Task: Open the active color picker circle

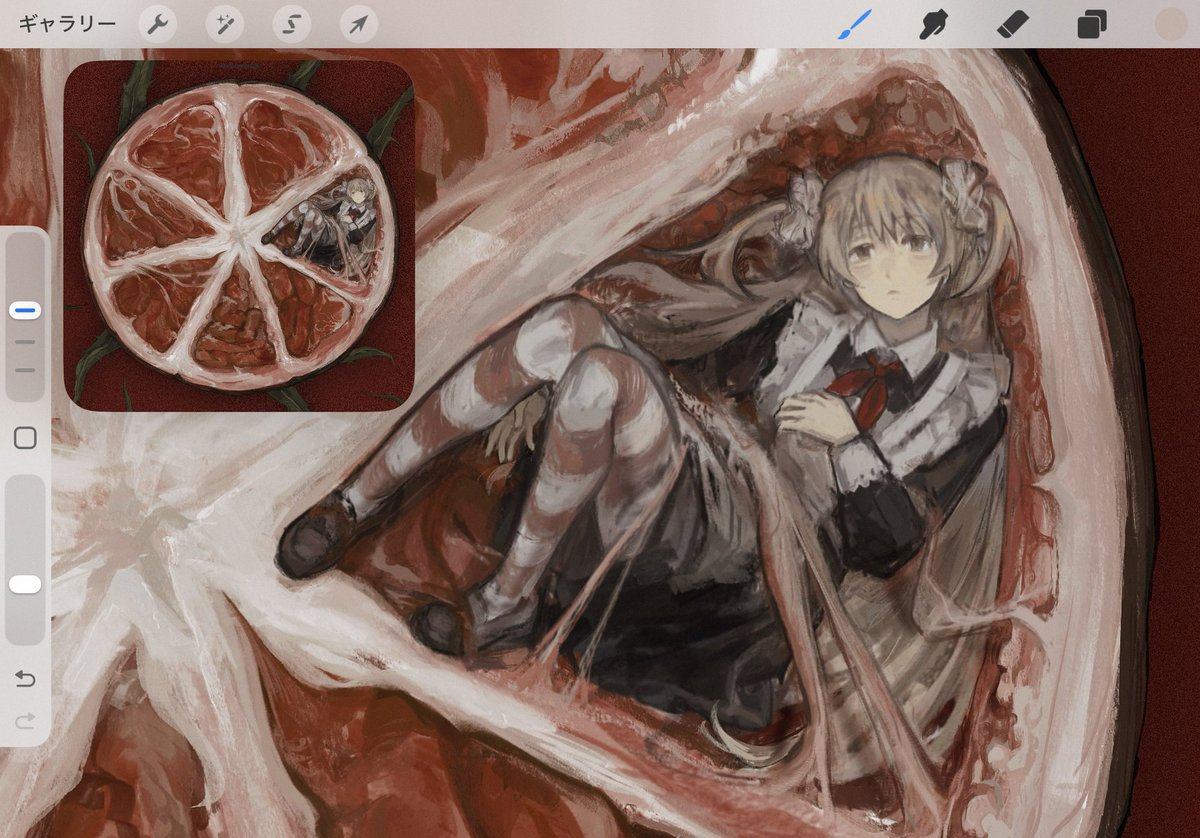Action: [x=1170, y=24]
